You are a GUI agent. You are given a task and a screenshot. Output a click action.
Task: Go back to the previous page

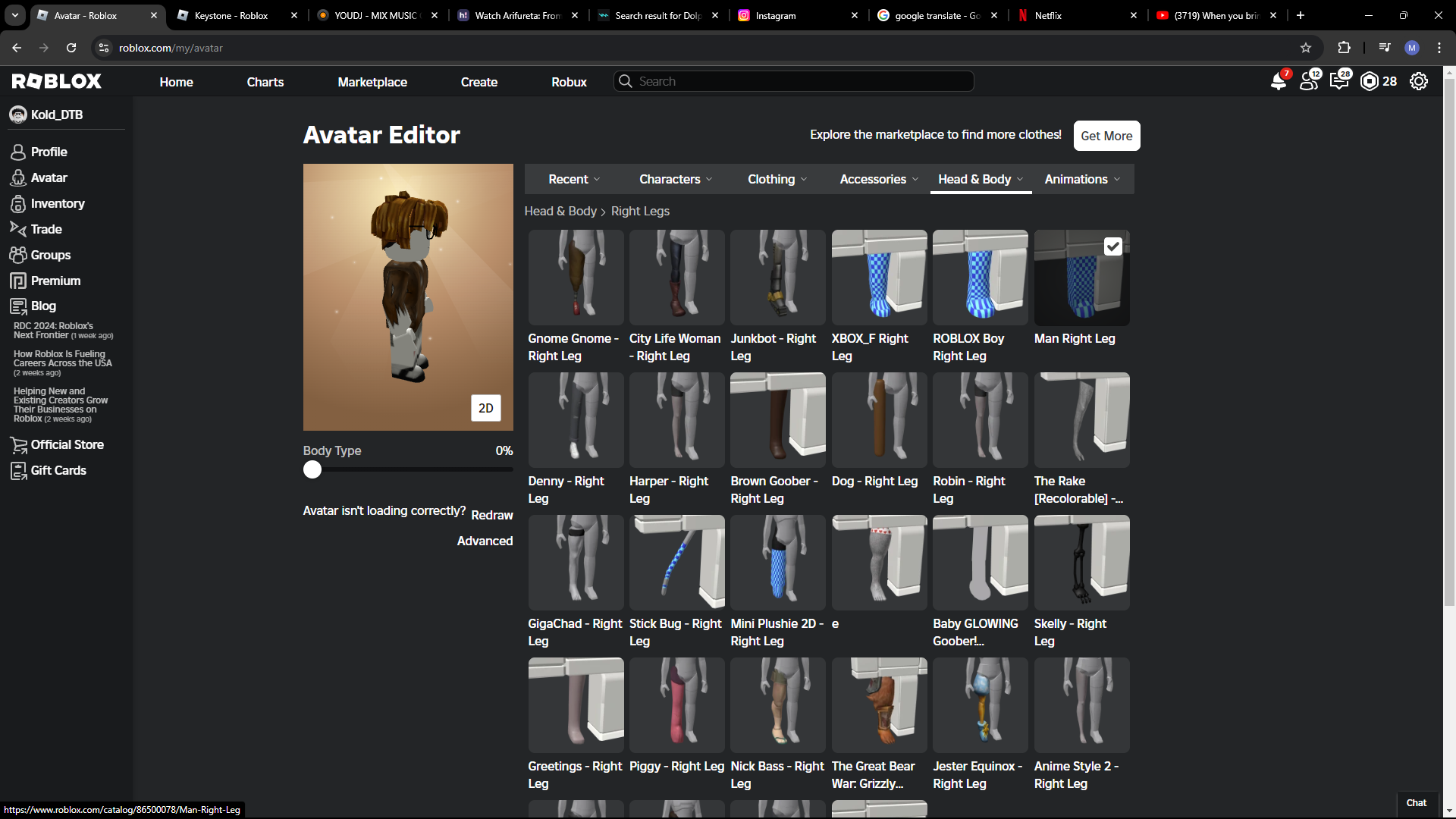pos(17,48)
